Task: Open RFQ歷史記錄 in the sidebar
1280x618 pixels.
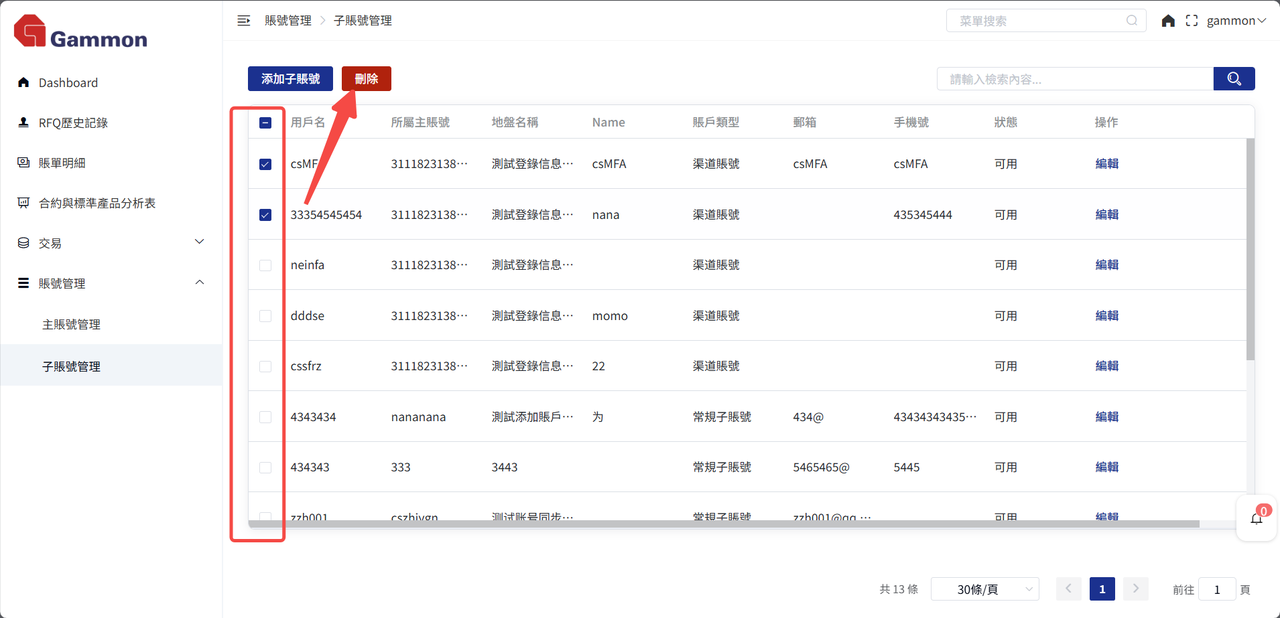Action: click(73, 123)
